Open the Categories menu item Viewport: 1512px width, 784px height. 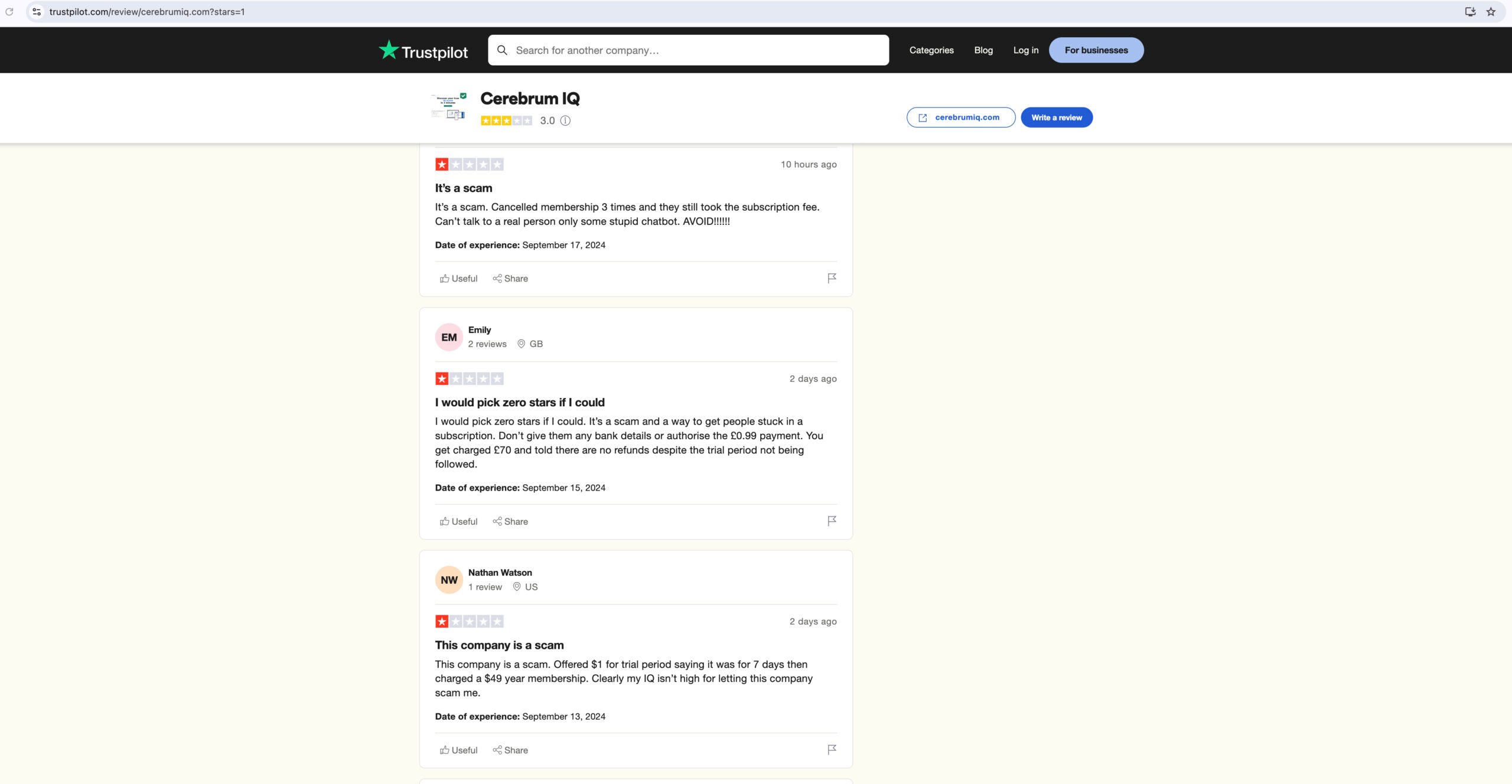[931, 50]
